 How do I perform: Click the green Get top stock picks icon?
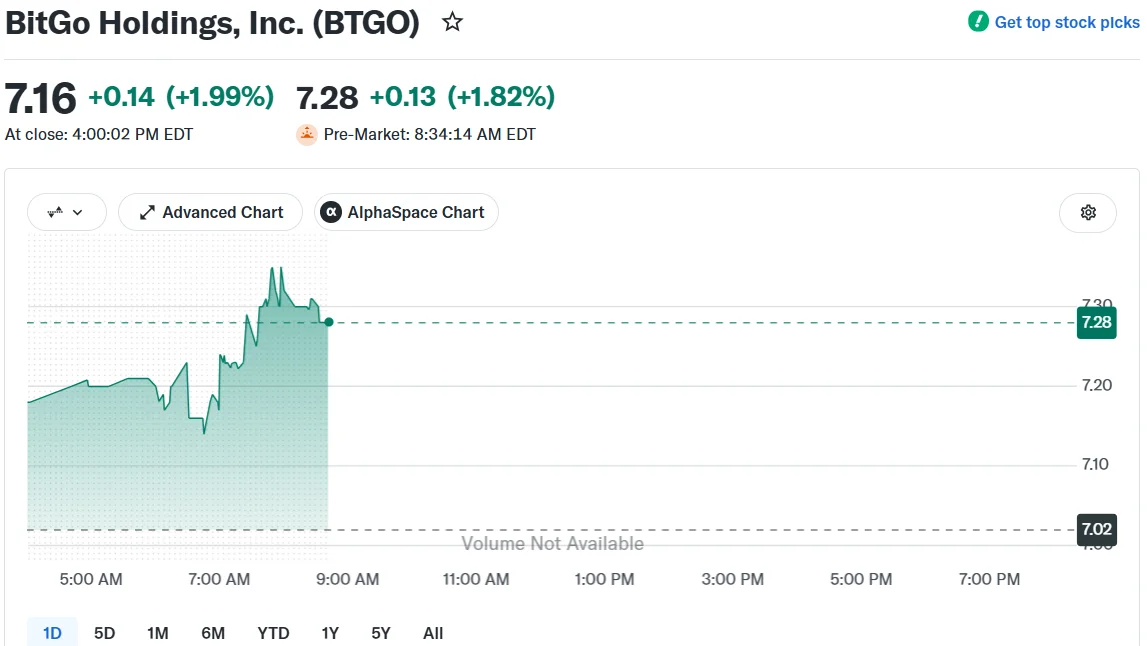click(978, 22)
